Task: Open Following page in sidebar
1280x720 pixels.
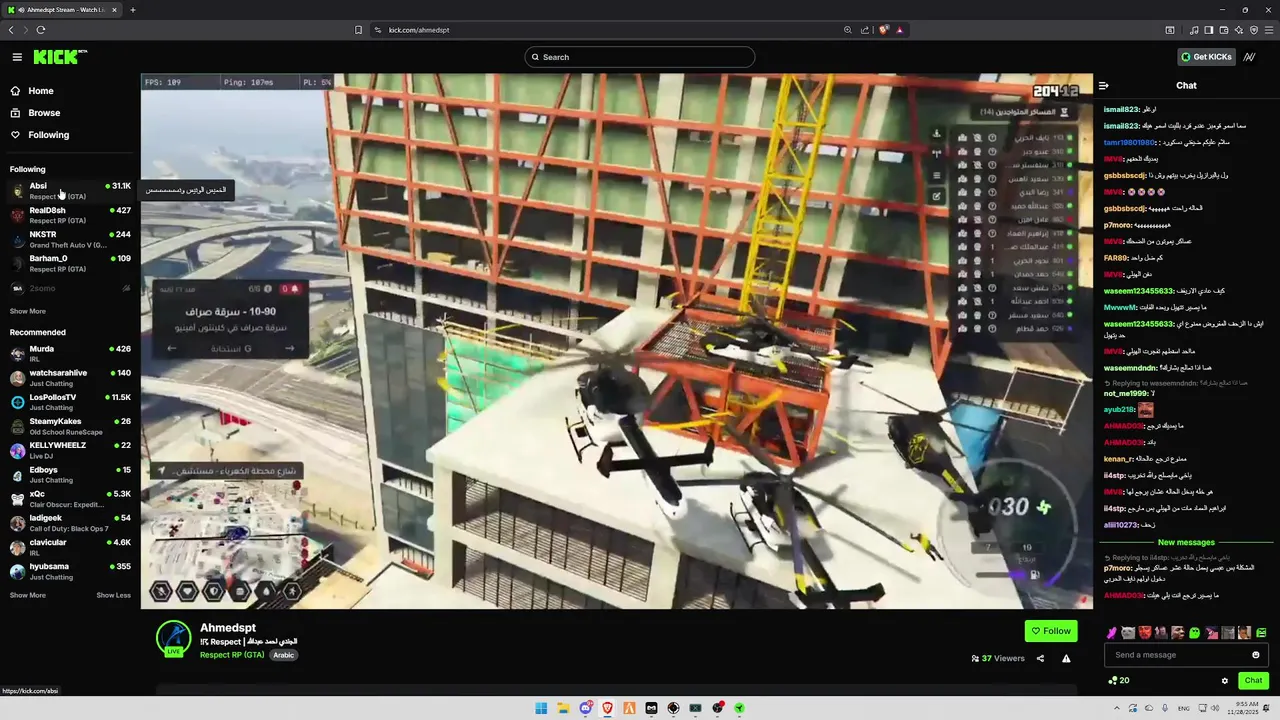Action: coord(49,135)
